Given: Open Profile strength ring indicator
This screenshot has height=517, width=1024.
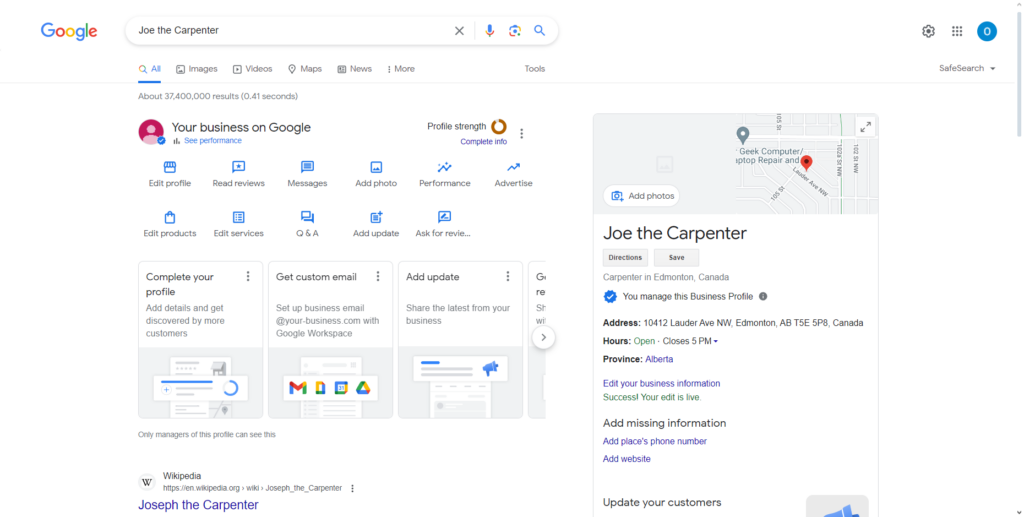Looking at the screenshot, I should [x=499, y=126].
